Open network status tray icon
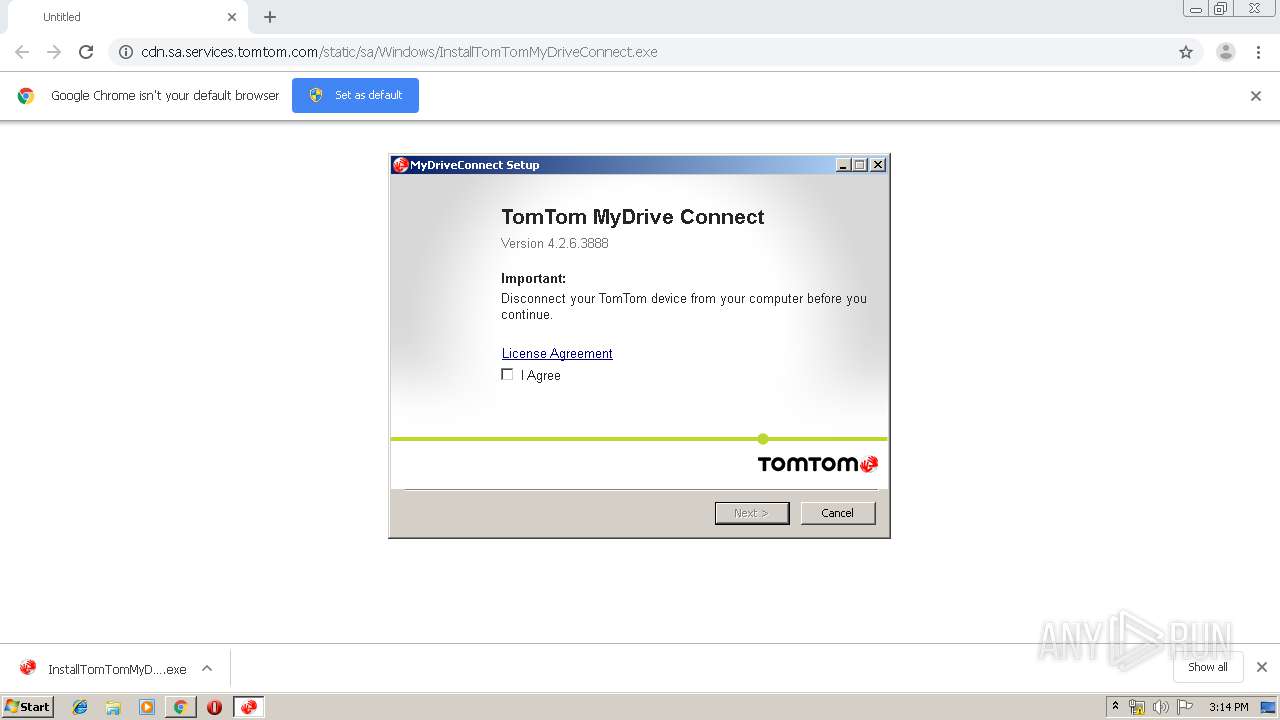Image resolution: width=1280 pixels, height=720 pixels. [1137, 707]
